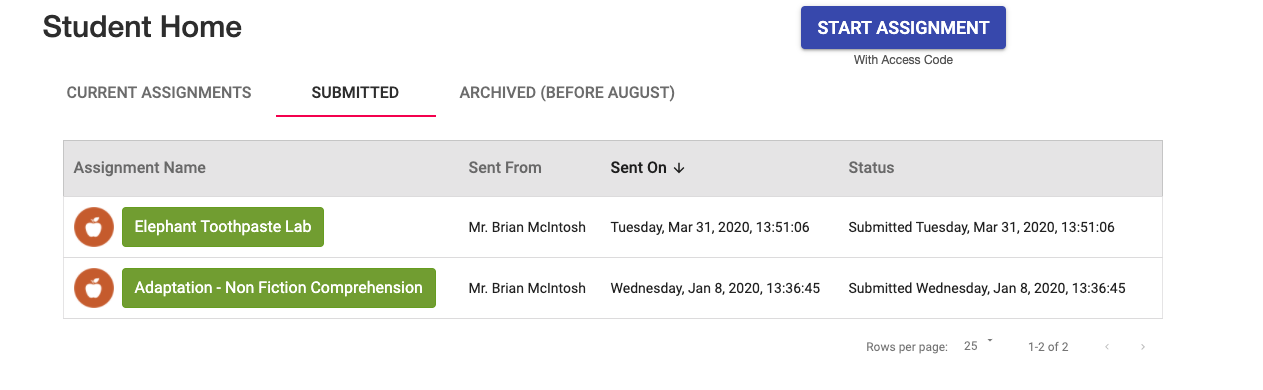
Task: Click the Submitted Mar 31 status text
Action: pos(981,227)
